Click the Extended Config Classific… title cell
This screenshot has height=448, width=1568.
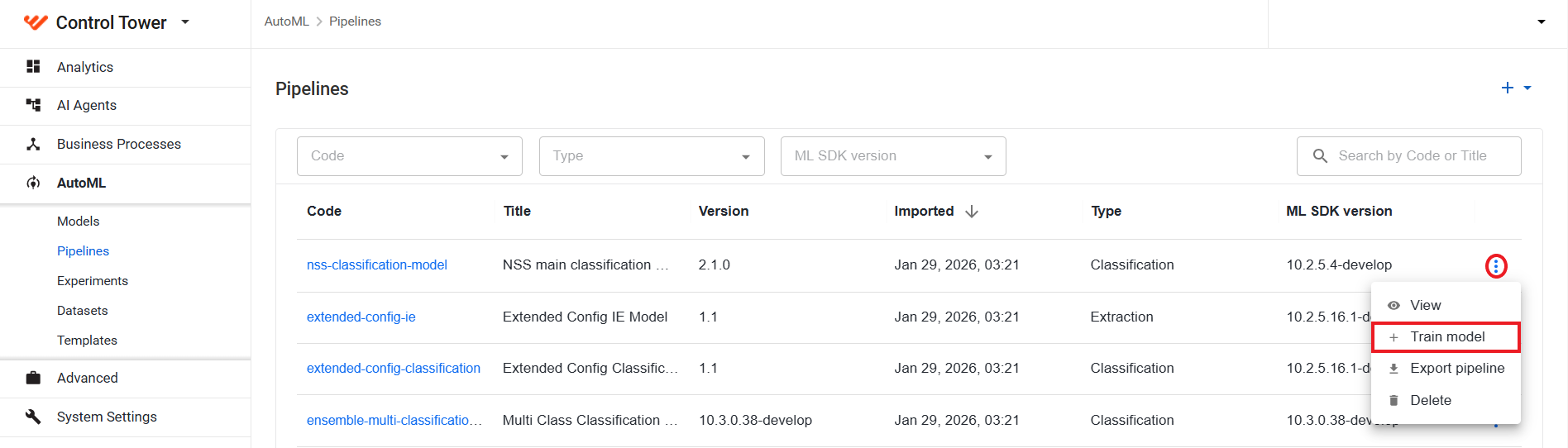click(590, 368)
